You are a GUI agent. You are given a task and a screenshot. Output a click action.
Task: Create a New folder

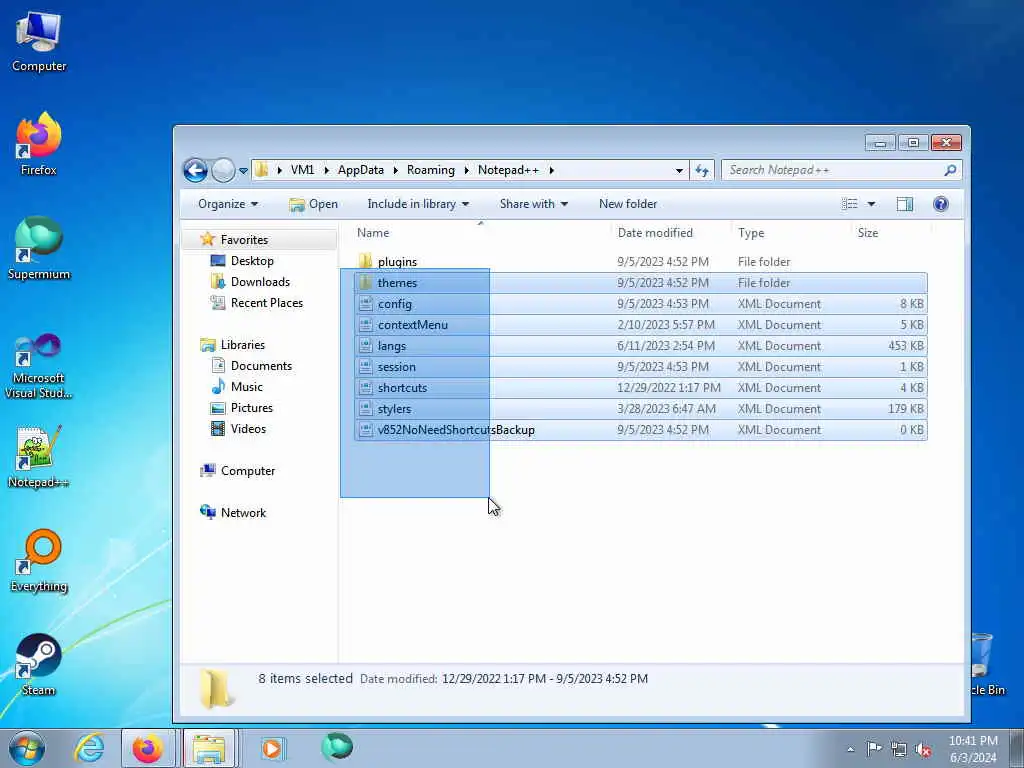pos(628,204)
